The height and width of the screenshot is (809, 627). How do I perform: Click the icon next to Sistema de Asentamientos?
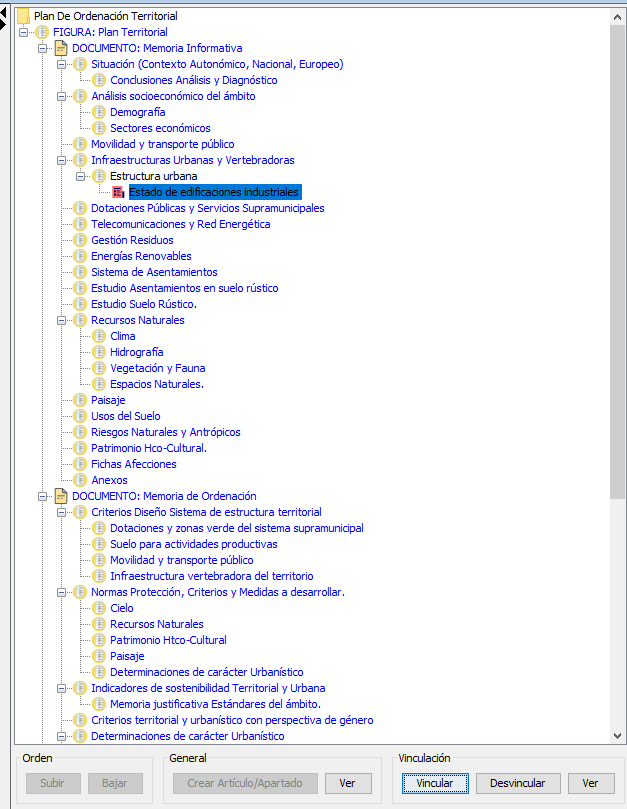[x=80, y=272]
